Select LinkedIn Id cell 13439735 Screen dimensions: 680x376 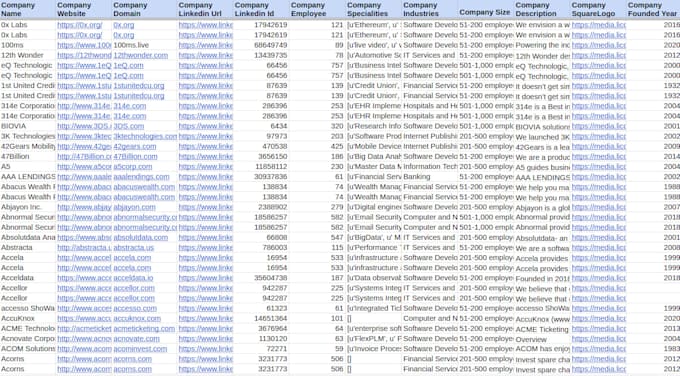point(262,55)
